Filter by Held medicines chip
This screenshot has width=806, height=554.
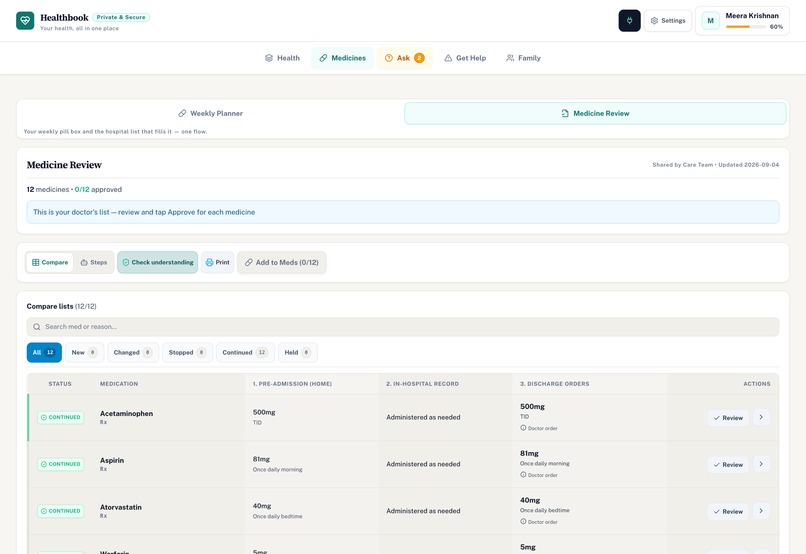coord(298,353)
